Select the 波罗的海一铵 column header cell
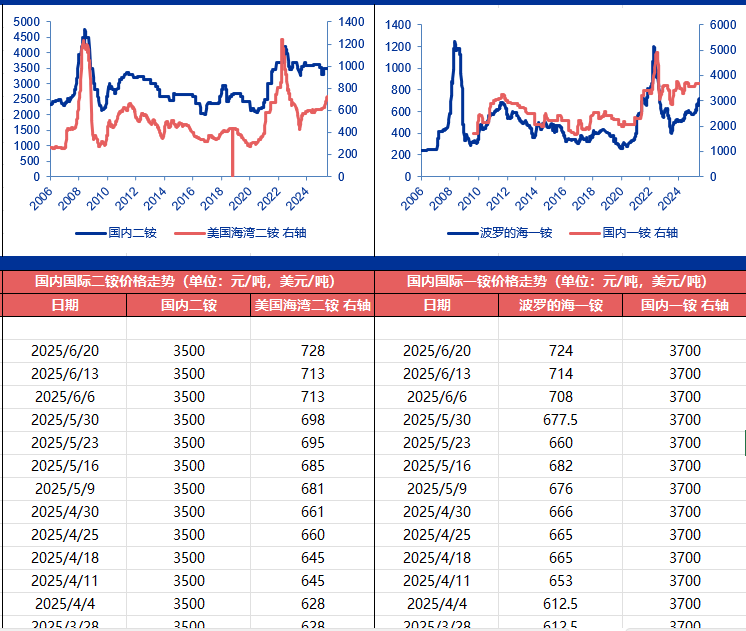 561,305
